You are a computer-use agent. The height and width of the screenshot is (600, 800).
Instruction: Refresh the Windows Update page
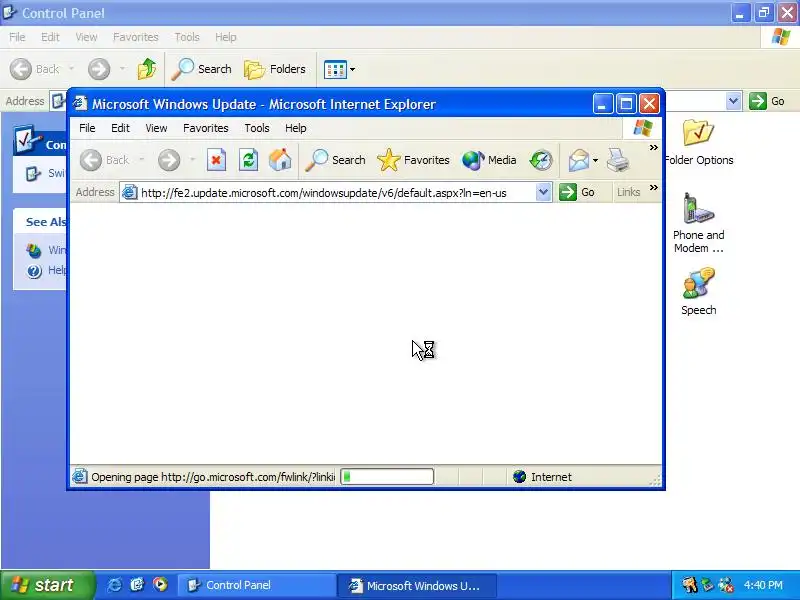pos(248,160)
